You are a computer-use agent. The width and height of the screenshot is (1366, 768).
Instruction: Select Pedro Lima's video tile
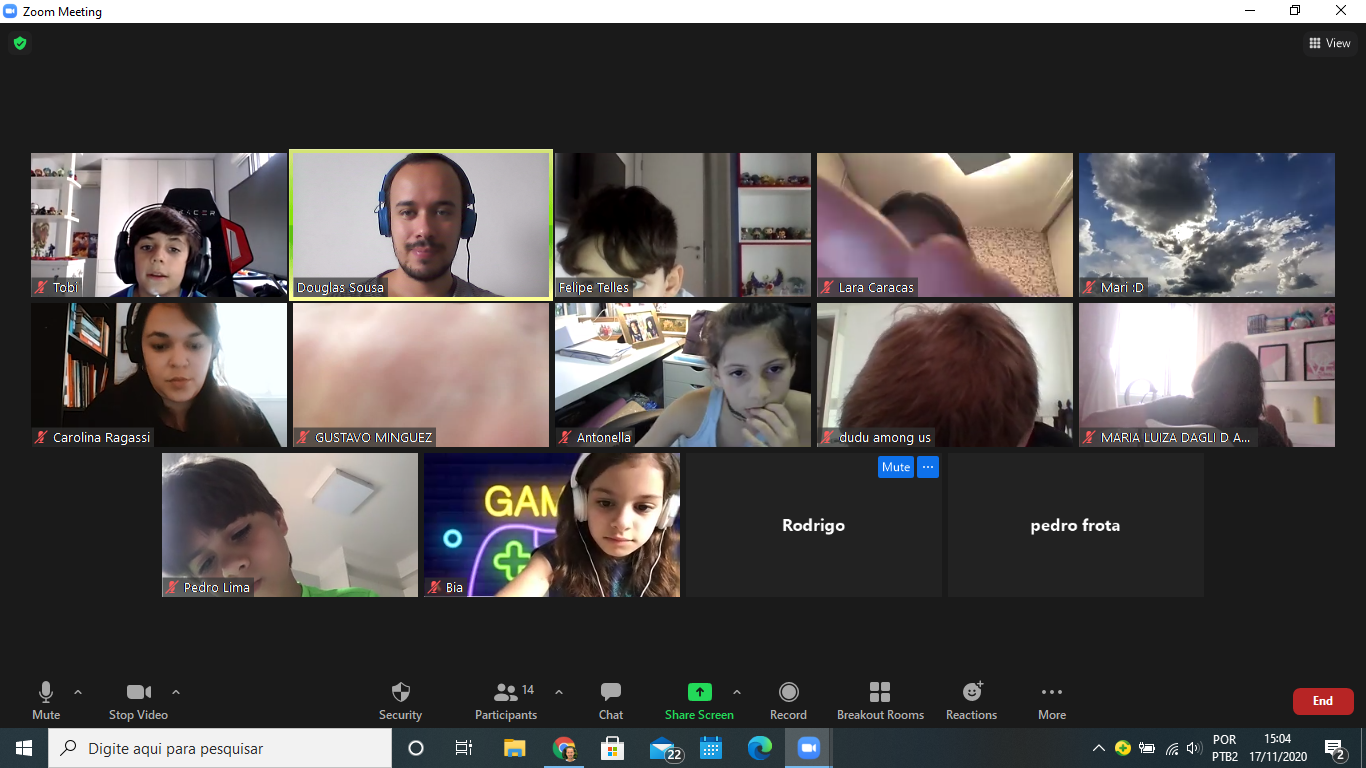point(290,525)
